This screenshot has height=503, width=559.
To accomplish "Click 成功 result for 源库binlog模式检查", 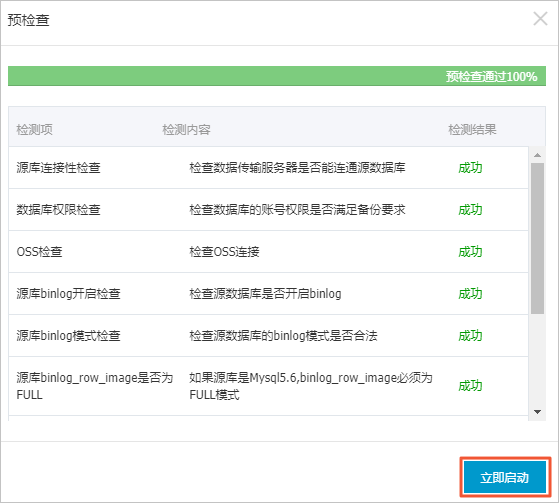I will [470, 336].
